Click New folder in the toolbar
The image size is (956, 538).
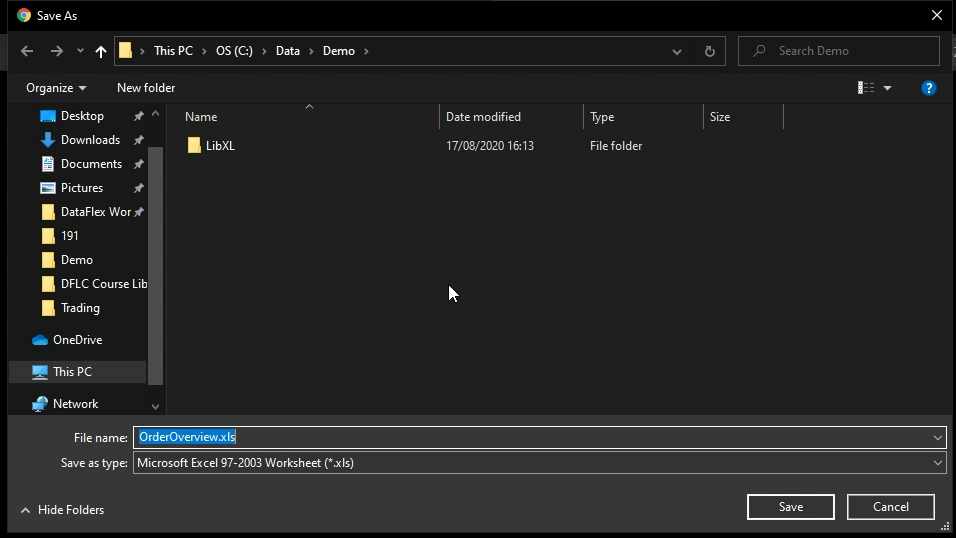click(x=146, y=88)
